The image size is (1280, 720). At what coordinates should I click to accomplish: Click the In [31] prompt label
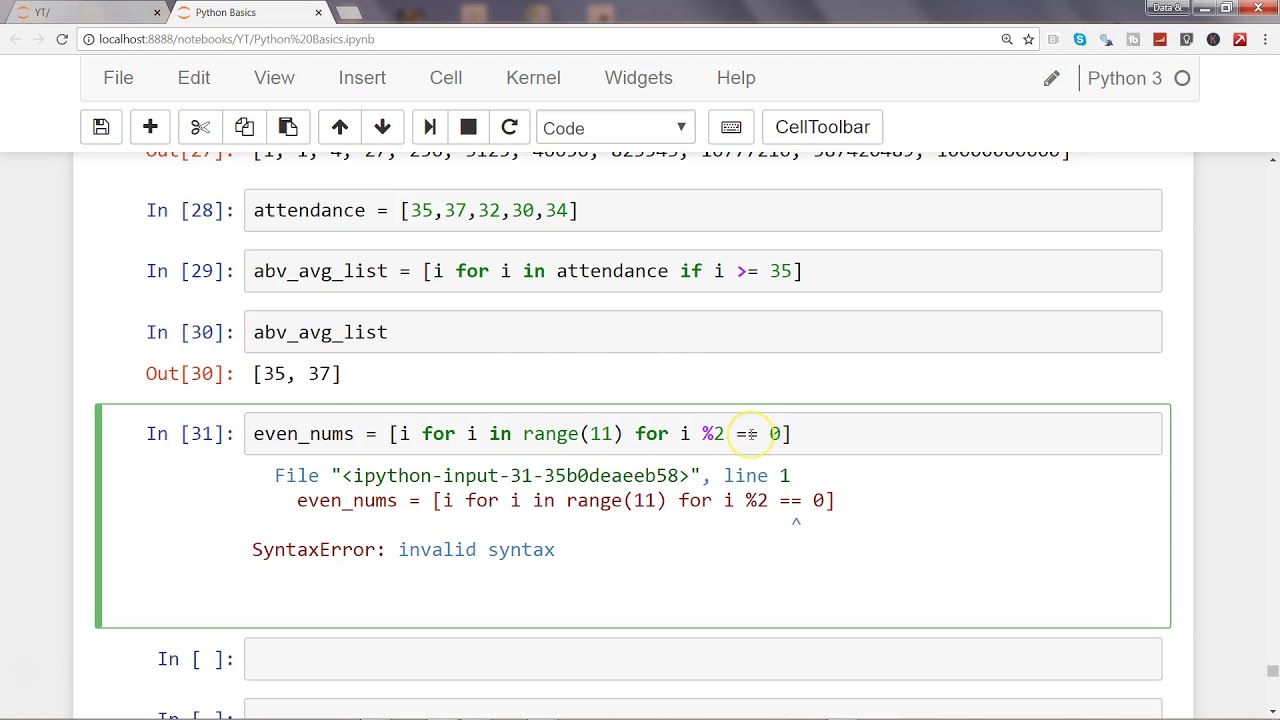(190, 433)
